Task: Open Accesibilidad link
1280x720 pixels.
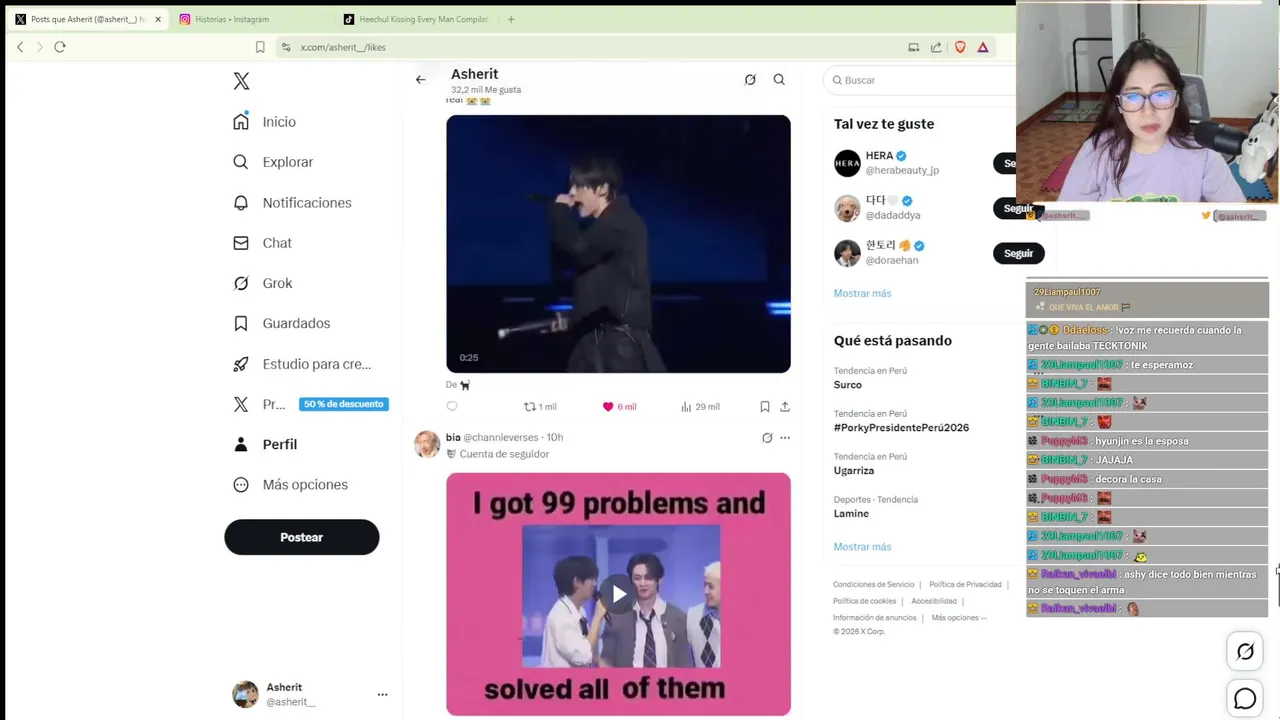Action: coord(934,601)
